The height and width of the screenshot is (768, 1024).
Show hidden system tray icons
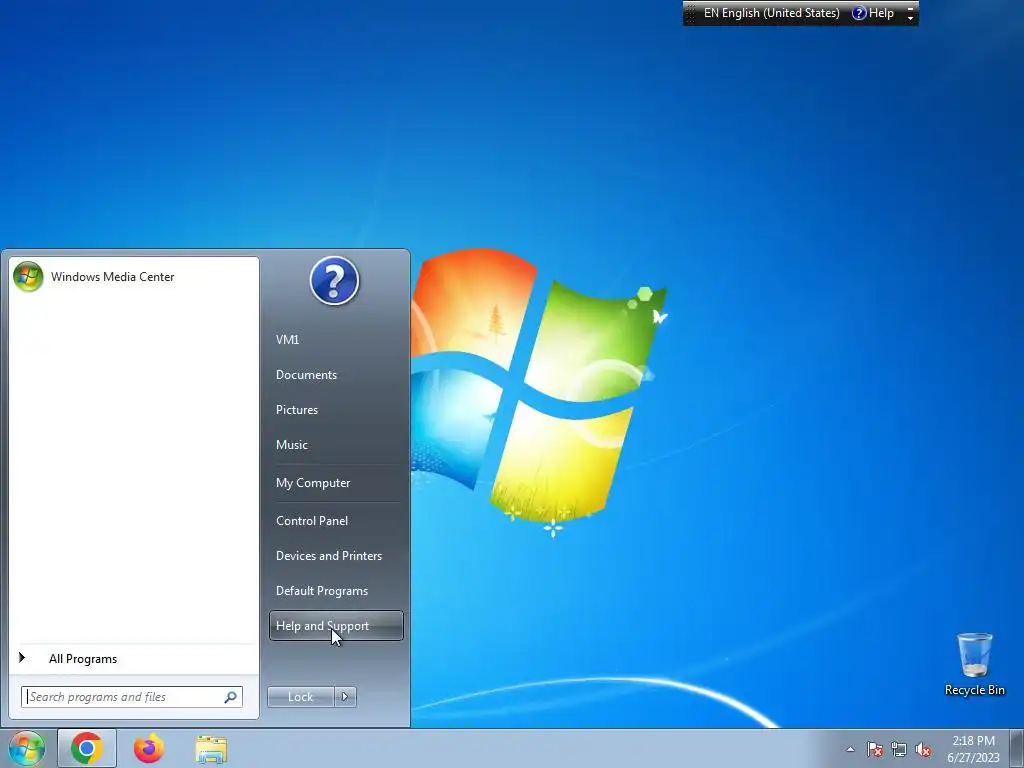click(x=850, y=749)
